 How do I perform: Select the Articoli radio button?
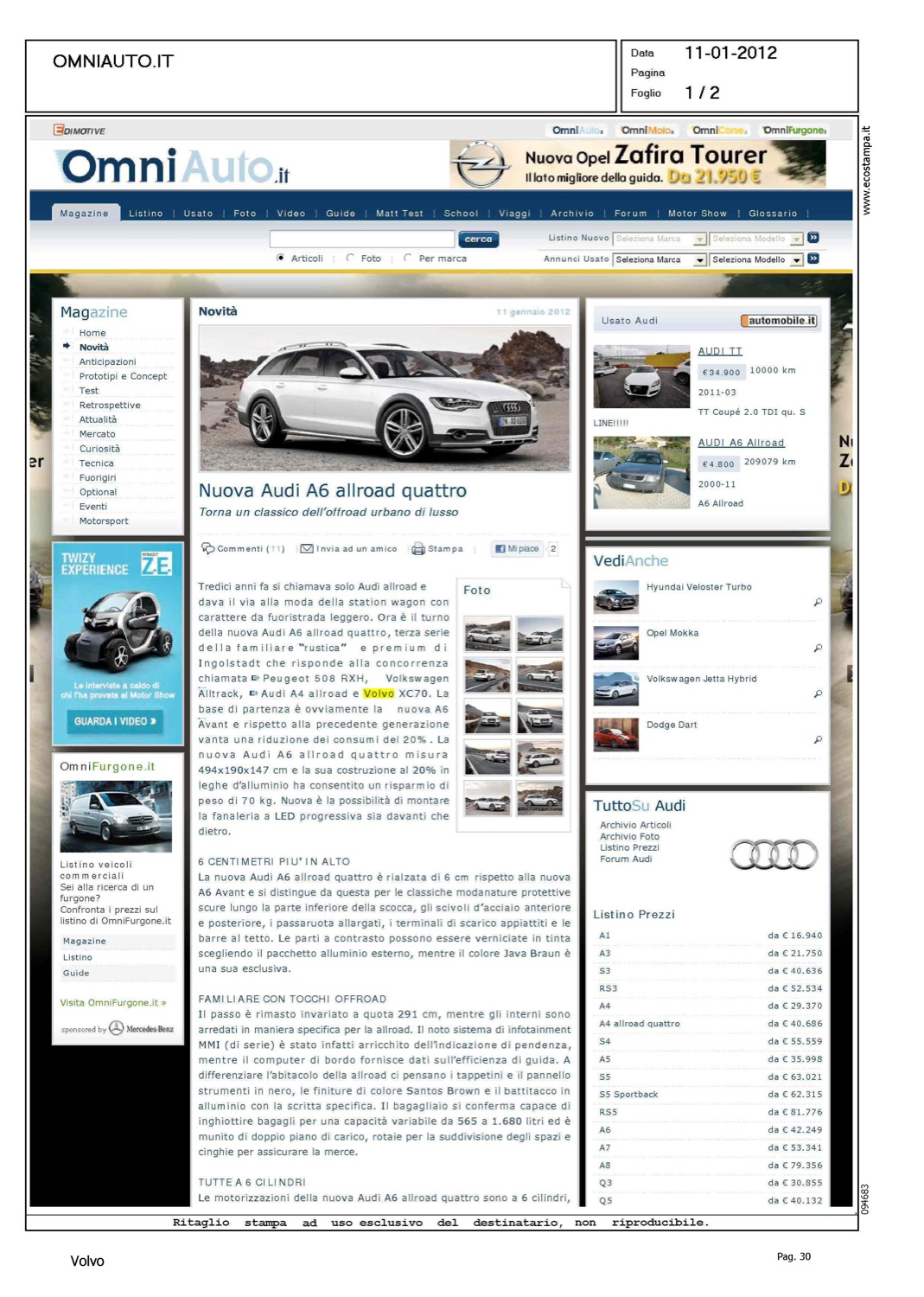(x=281, y=258)
